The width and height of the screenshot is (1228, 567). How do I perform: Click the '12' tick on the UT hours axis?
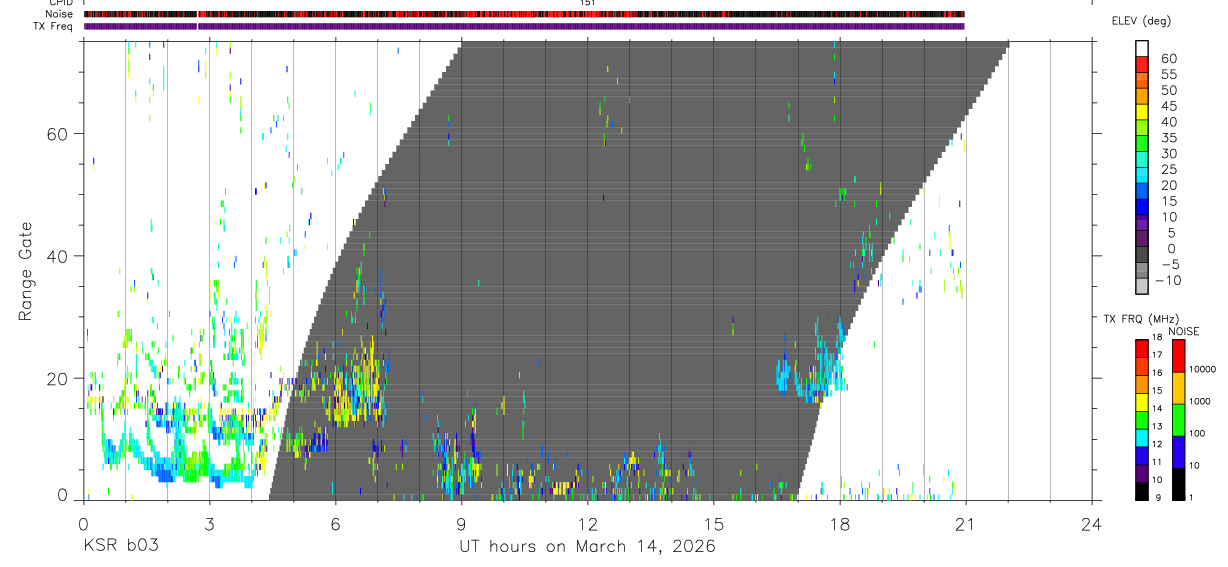tap(587, 523)
